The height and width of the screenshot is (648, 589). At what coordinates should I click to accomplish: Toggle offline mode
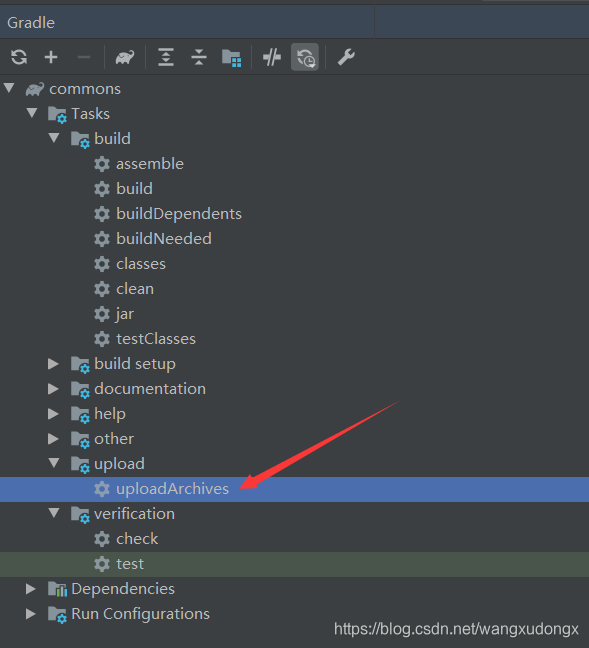coord(272,57)
